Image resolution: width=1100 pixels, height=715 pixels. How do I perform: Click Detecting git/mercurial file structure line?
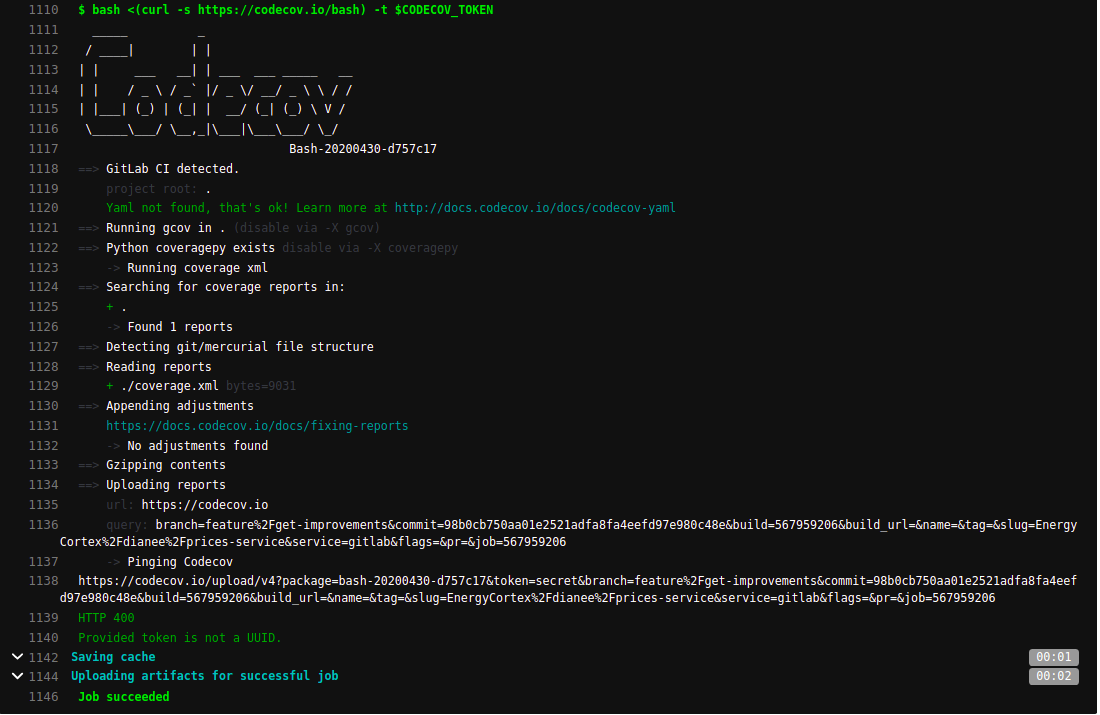coord(239,347)
